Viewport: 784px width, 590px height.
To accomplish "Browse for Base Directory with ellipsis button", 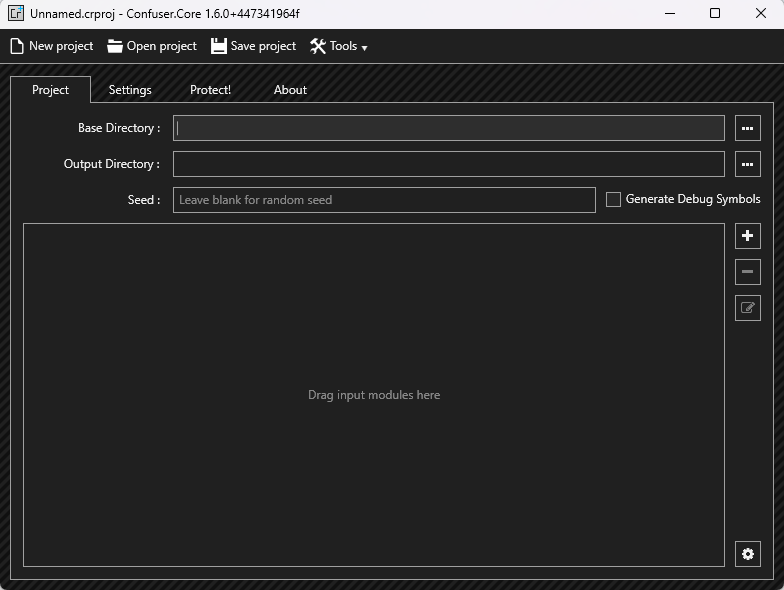I will click(747, 128).
